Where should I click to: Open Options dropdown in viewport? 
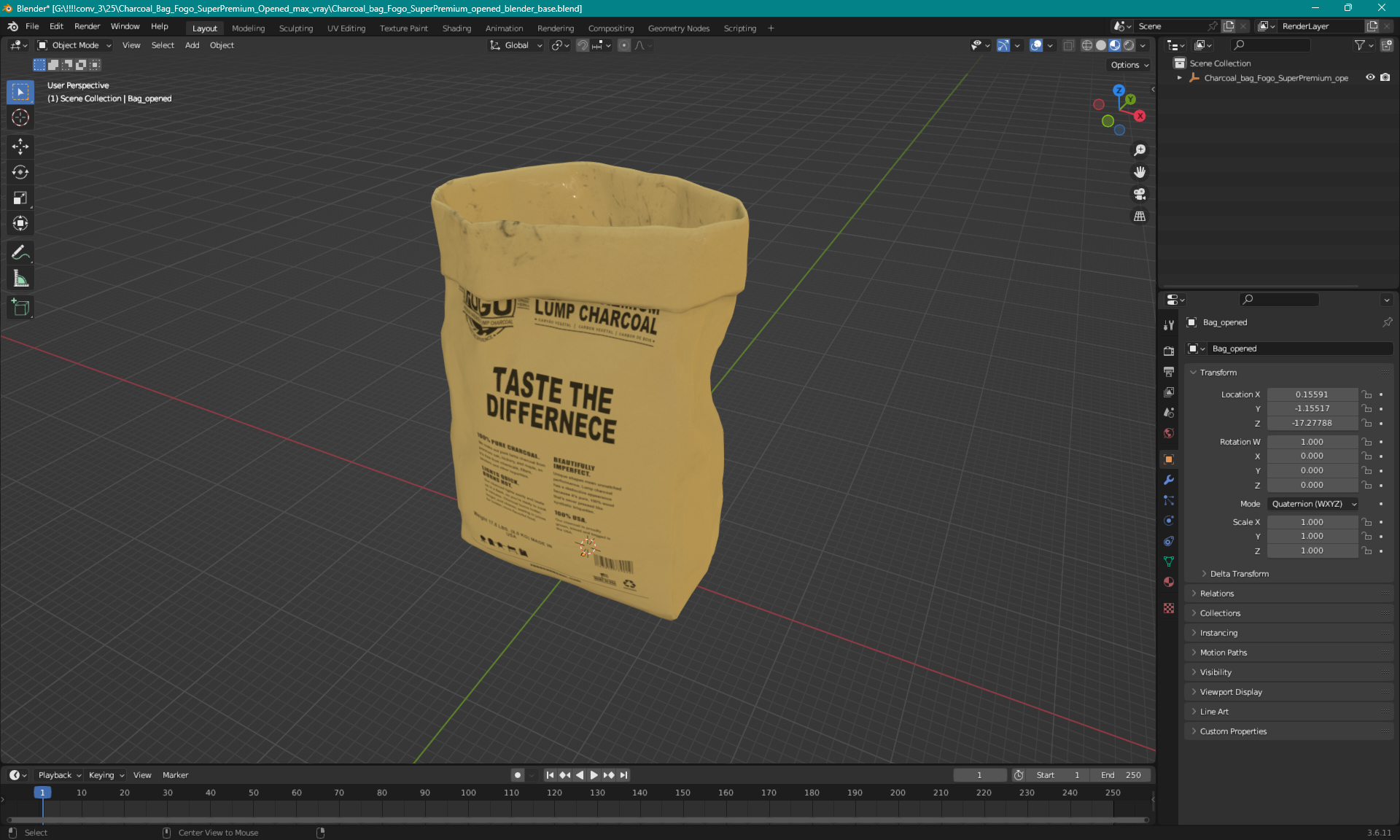click(x=1129, y=65)
